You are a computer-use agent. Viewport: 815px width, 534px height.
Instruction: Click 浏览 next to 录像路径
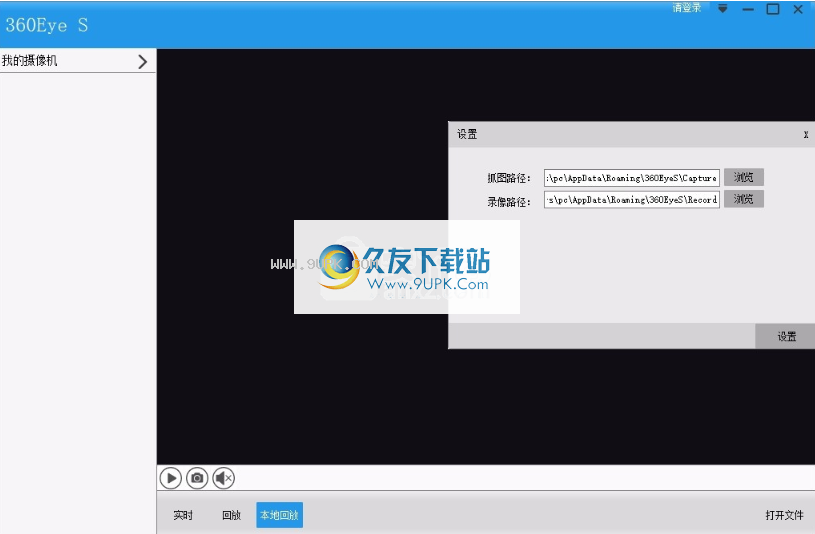click(744, 199)
